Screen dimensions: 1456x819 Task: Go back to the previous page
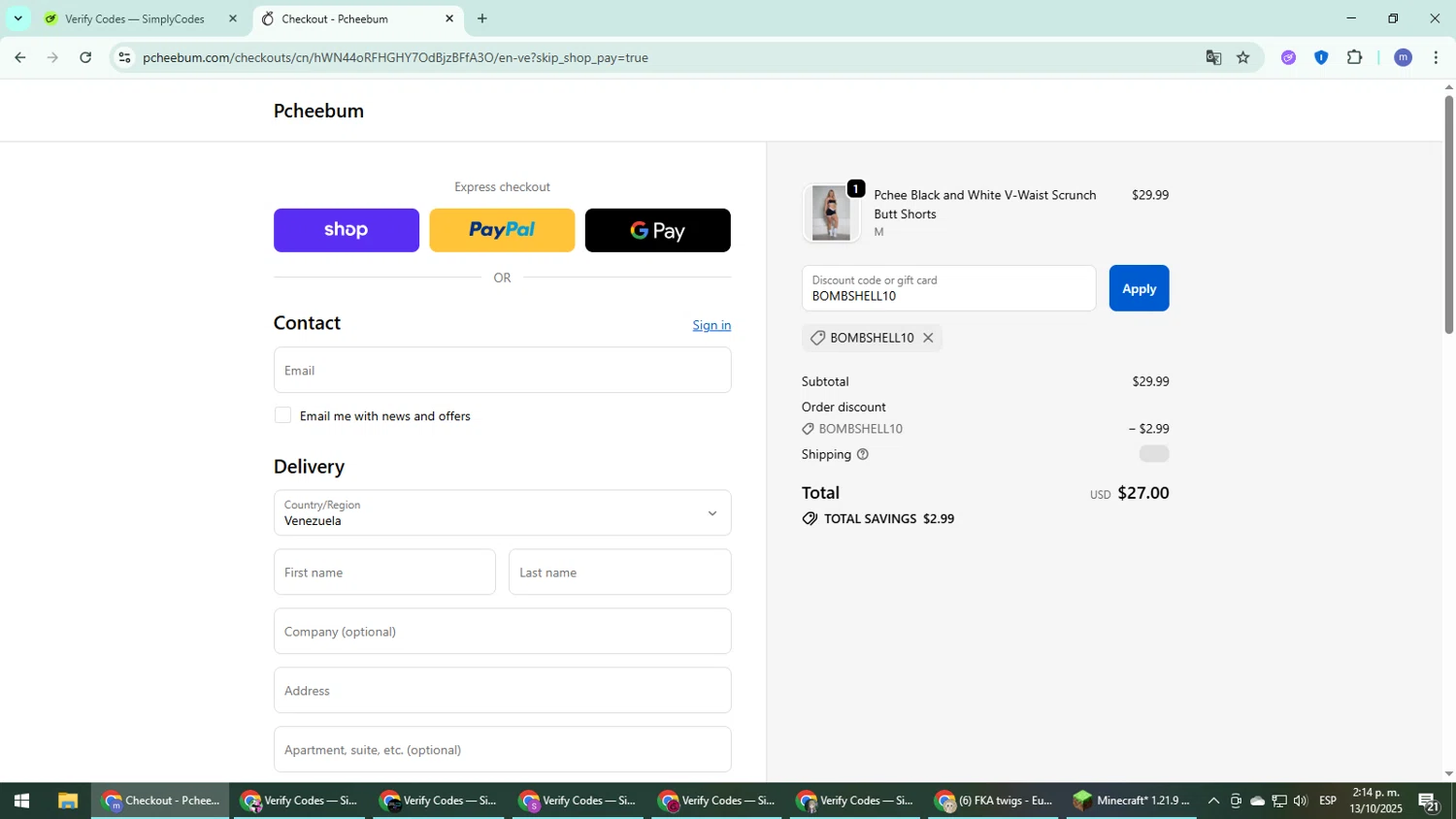pos(19,57)
